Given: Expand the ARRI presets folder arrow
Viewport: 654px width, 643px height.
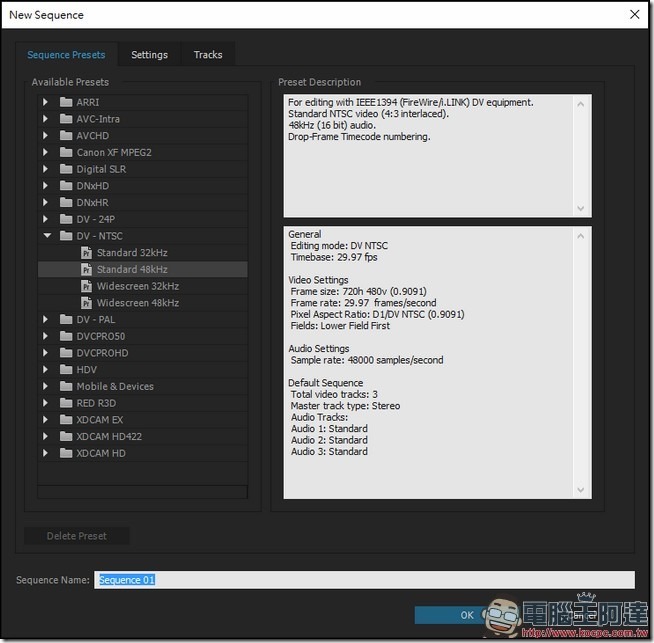Looking at the screenshot, I should 45,102.
